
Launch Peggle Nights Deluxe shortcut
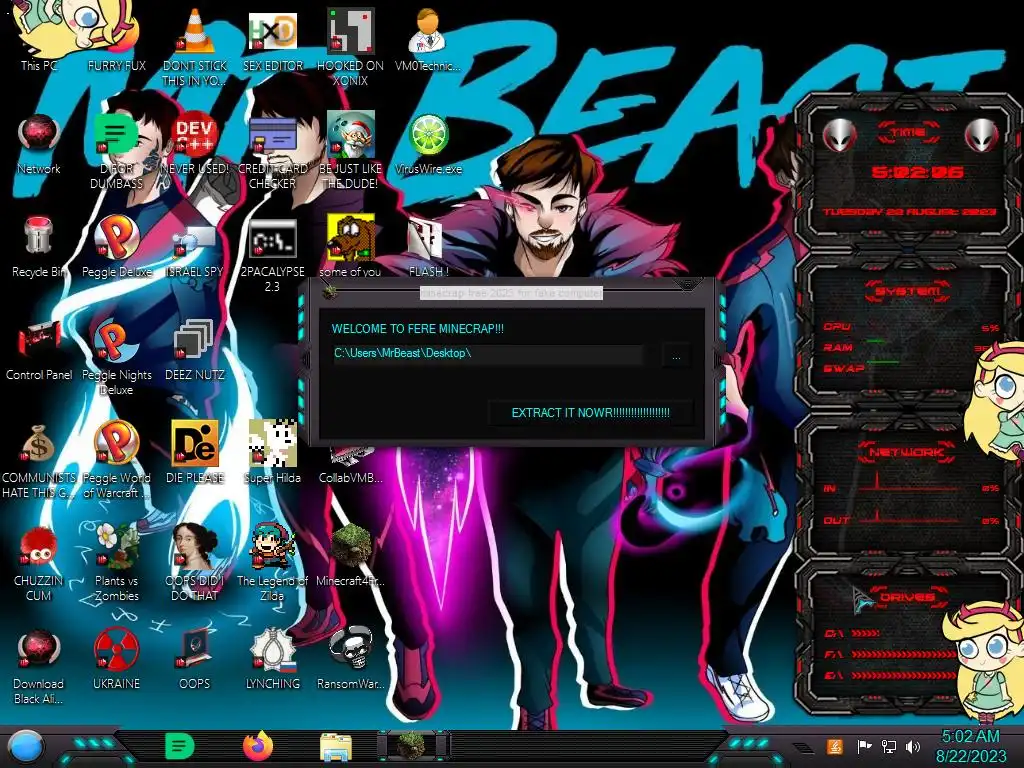(116, 358)
